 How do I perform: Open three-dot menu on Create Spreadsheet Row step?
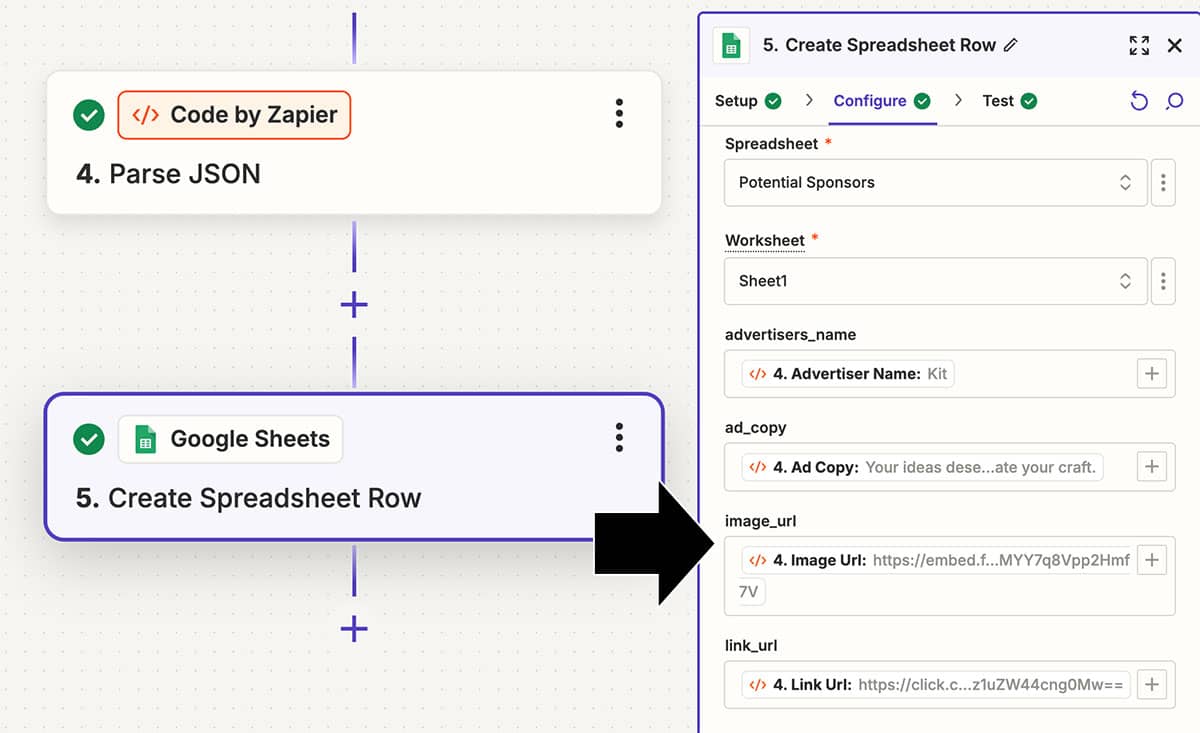pyautogui.click(x=619, y=437)
